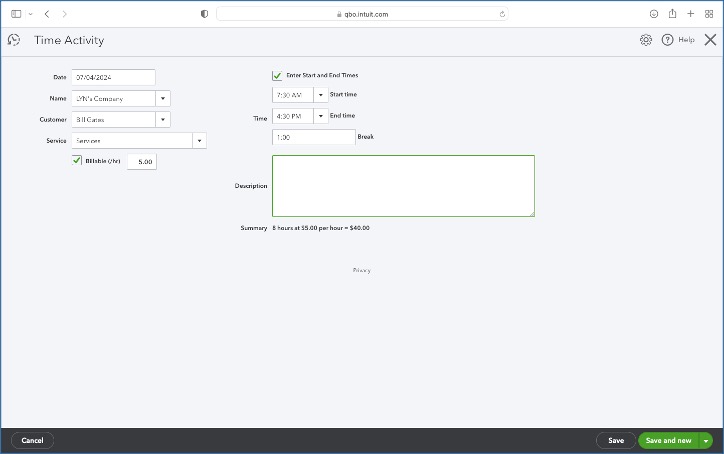
Task: Click the billable rate field 5.00
Action: coord(142,162)
